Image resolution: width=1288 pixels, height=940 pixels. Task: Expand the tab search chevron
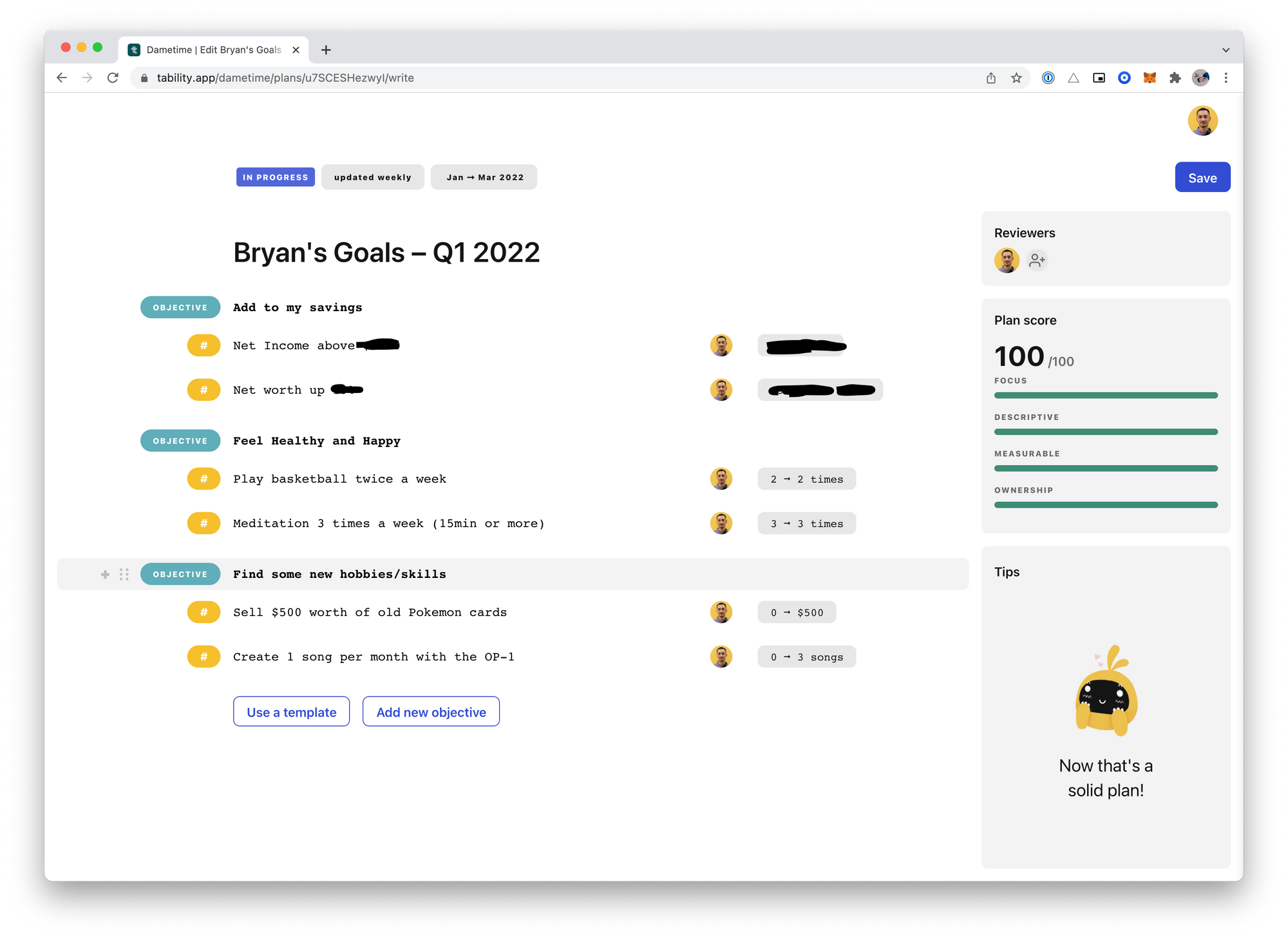coord(1226,50)
